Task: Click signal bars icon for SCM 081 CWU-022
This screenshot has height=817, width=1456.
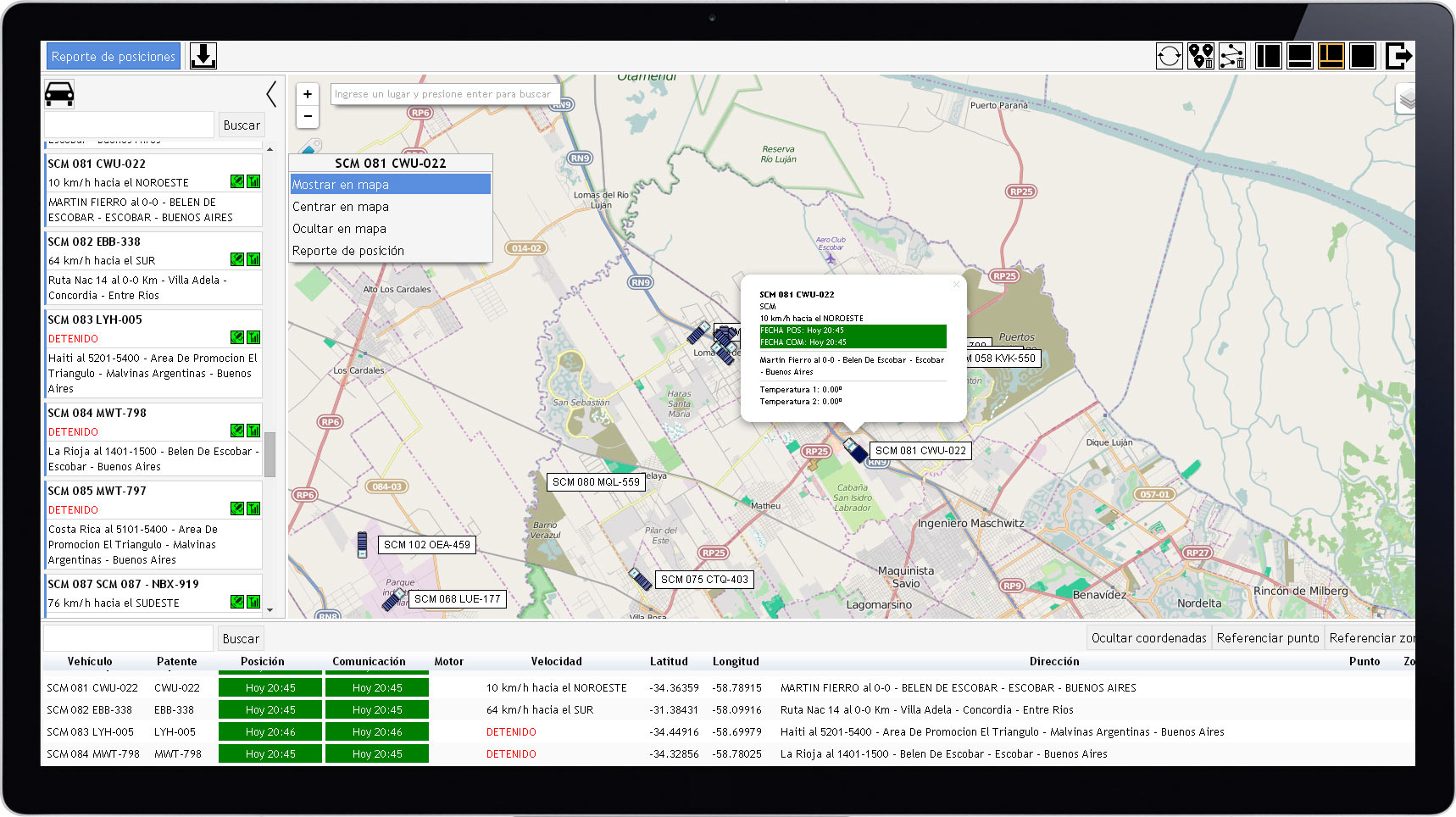Action: (x=253, y=181)
